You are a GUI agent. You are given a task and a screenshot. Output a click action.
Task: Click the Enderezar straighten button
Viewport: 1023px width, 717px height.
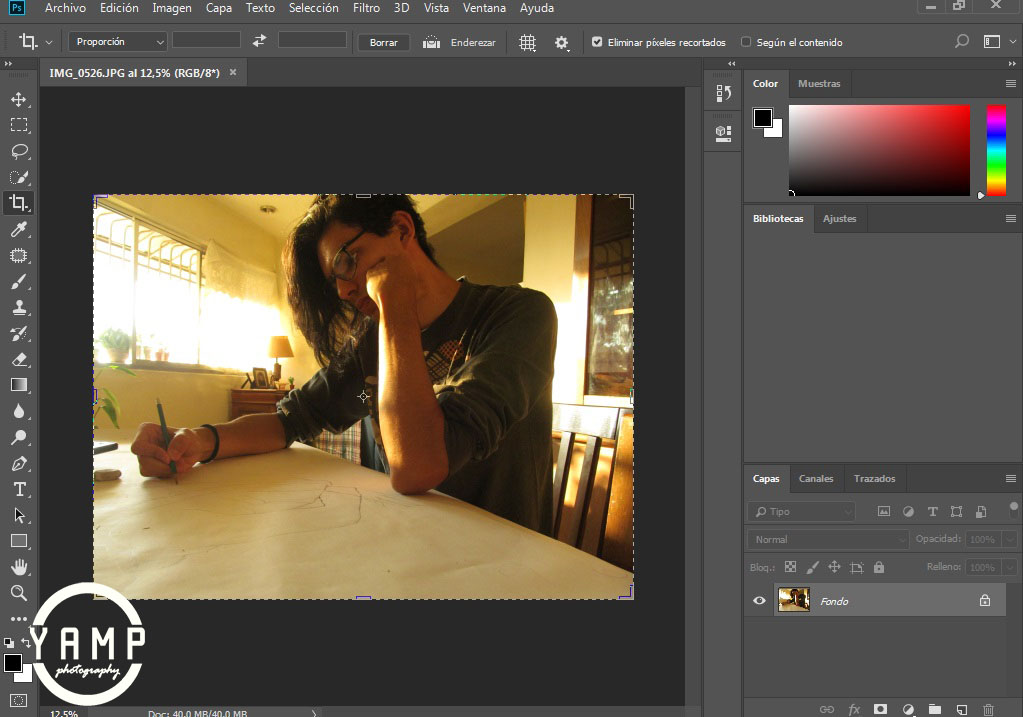[460, 43]
